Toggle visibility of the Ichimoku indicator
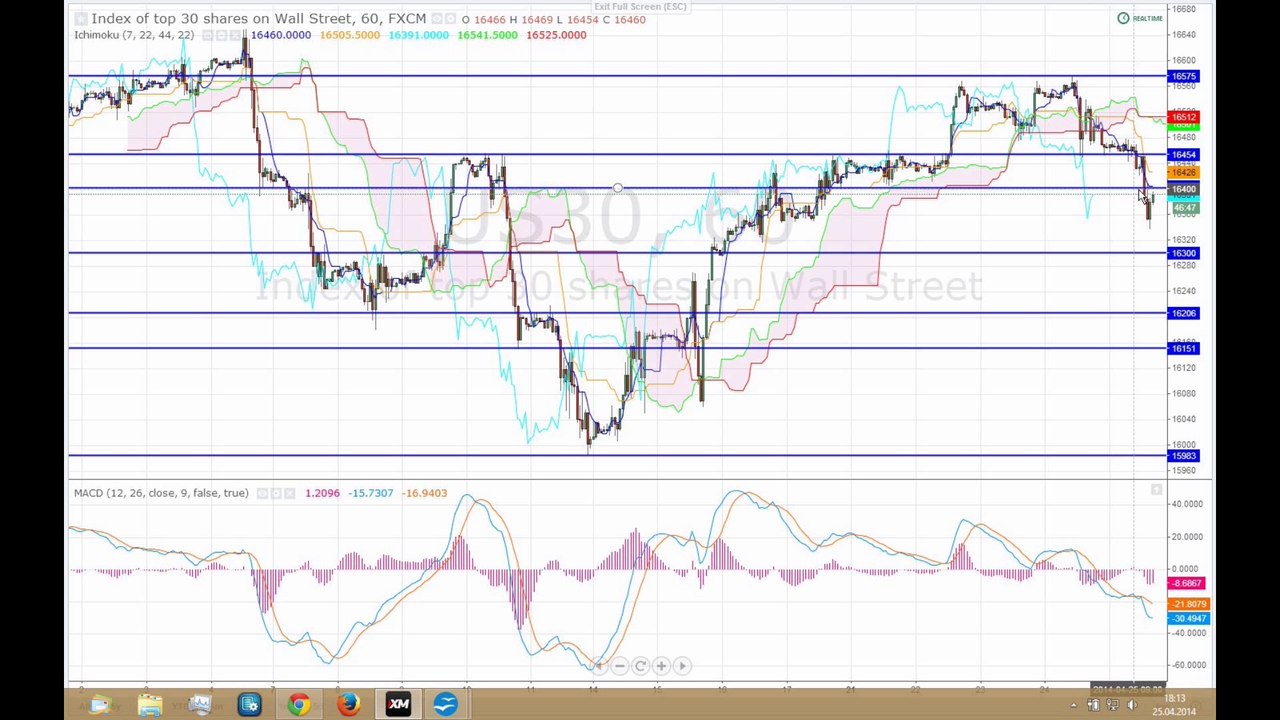The height and width of the screenshot is (720, 1280). pyautogui.click(x=208, y=35)
